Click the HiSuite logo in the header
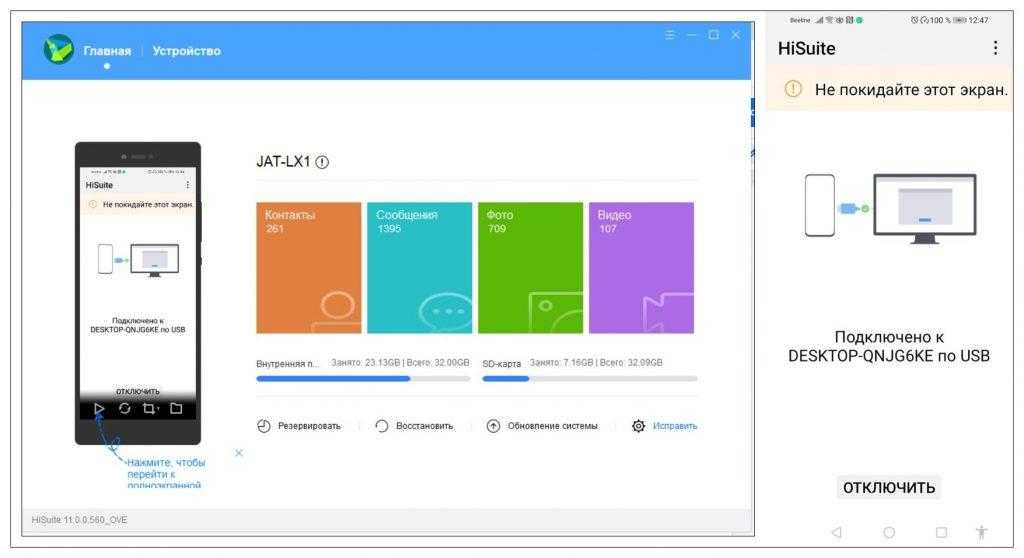Image resolution: width=1024 pixels, height=558 pixels. (58, 50)
